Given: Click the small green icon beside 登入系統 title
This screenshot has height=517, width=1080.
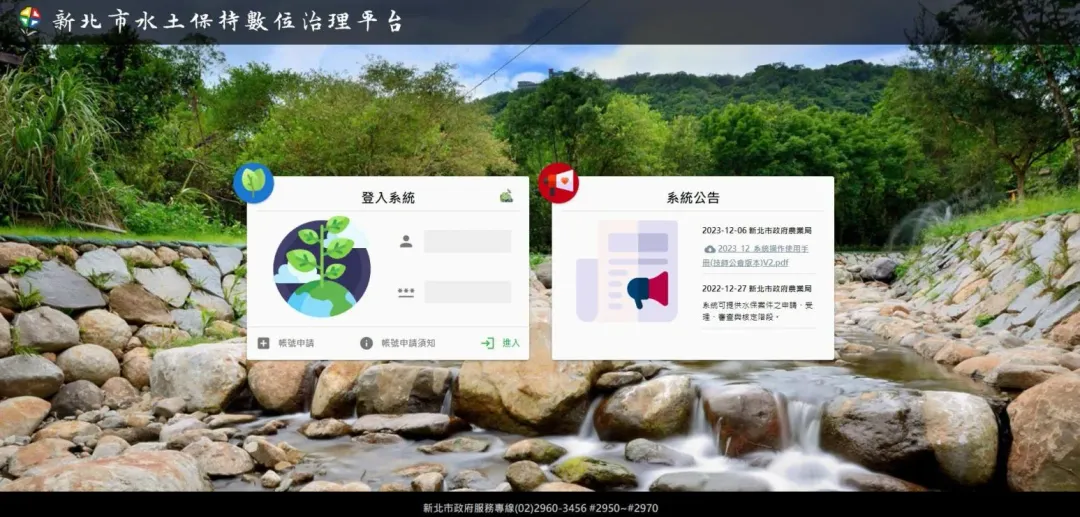Looking at the screenshot, I should point(506,196).
